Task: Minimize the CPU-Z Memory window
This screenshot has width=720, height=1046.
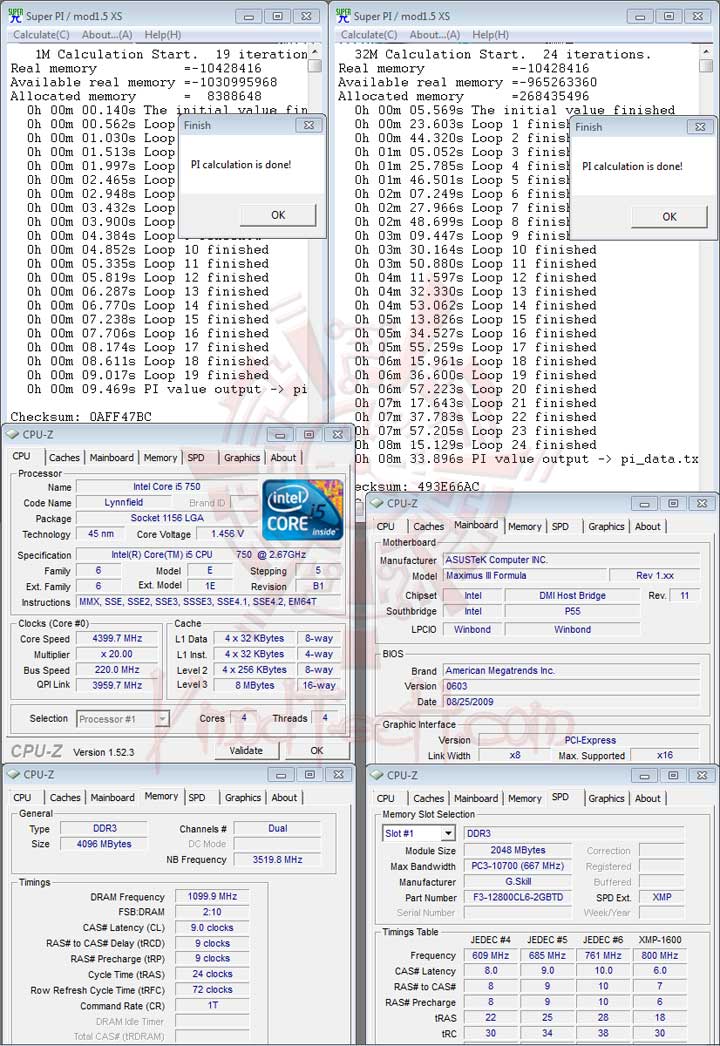Action: [x=282, y=774]
